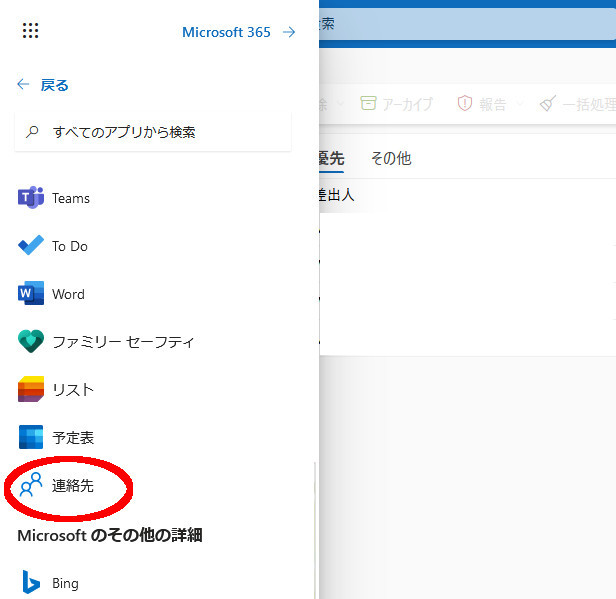Open the Microsoft 365 link
Screen dimensions: 616x599
tap(238, 32)
